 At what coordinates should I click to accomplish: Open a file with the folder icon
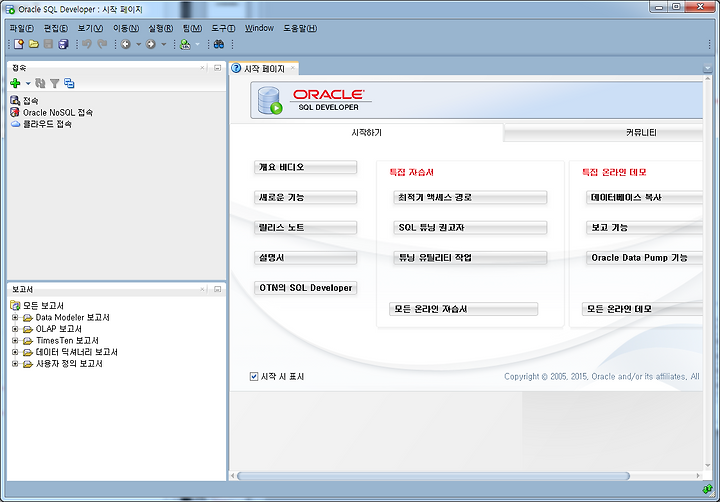click(x=34, y=44)
